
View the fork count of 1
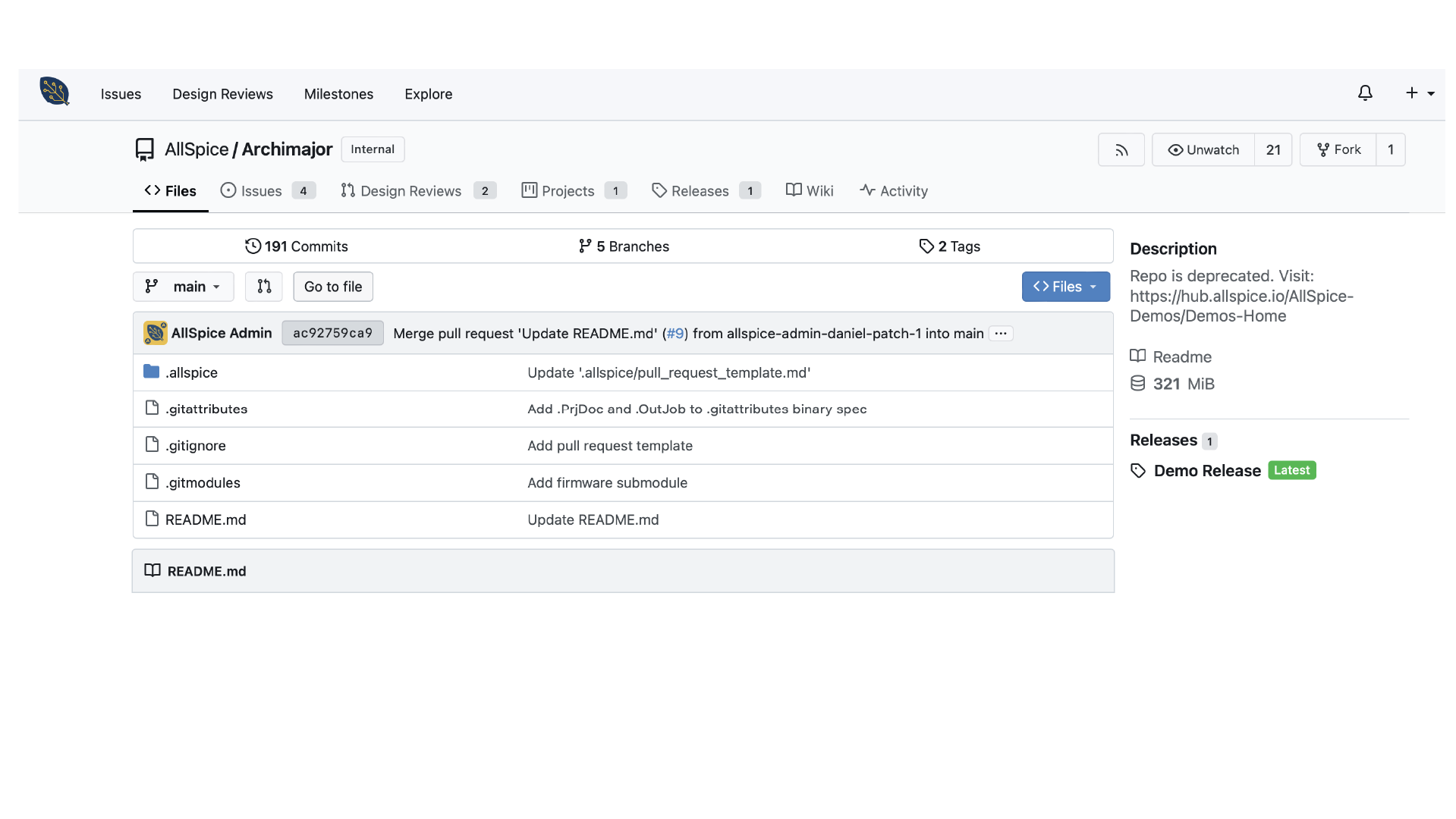pos(1391,150)
